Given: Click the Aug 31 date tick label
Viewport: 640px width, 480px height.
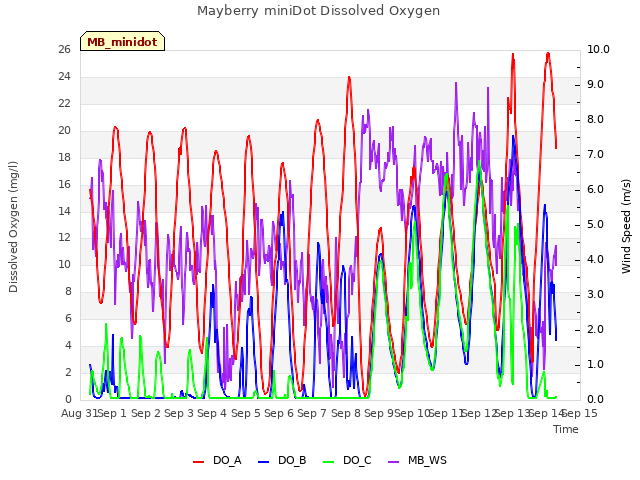Looking at the screenshot, I should click(80, 413).
